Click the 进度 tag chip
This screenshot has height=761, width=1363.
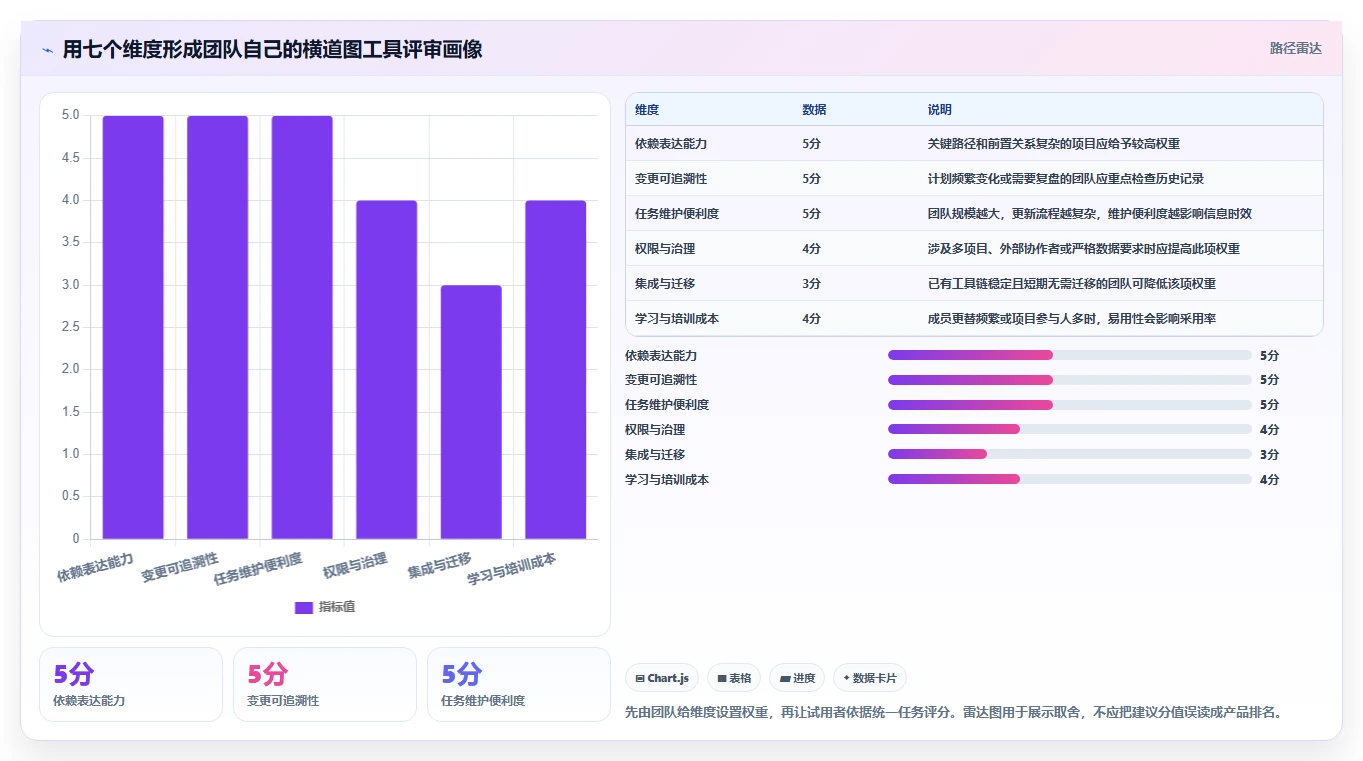[x=797, y=678]
